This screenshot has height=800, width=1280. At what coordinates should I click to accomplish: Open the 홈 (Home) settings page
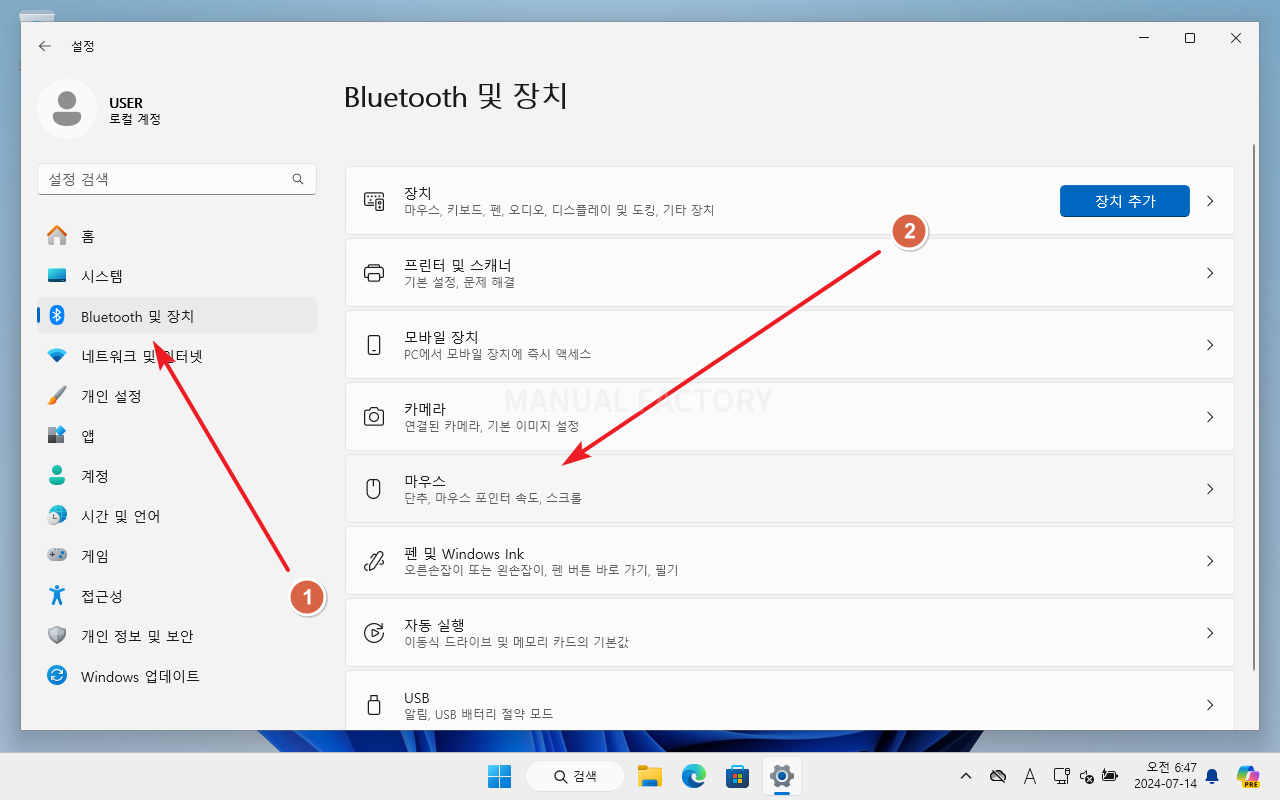(x=177, y=236)
